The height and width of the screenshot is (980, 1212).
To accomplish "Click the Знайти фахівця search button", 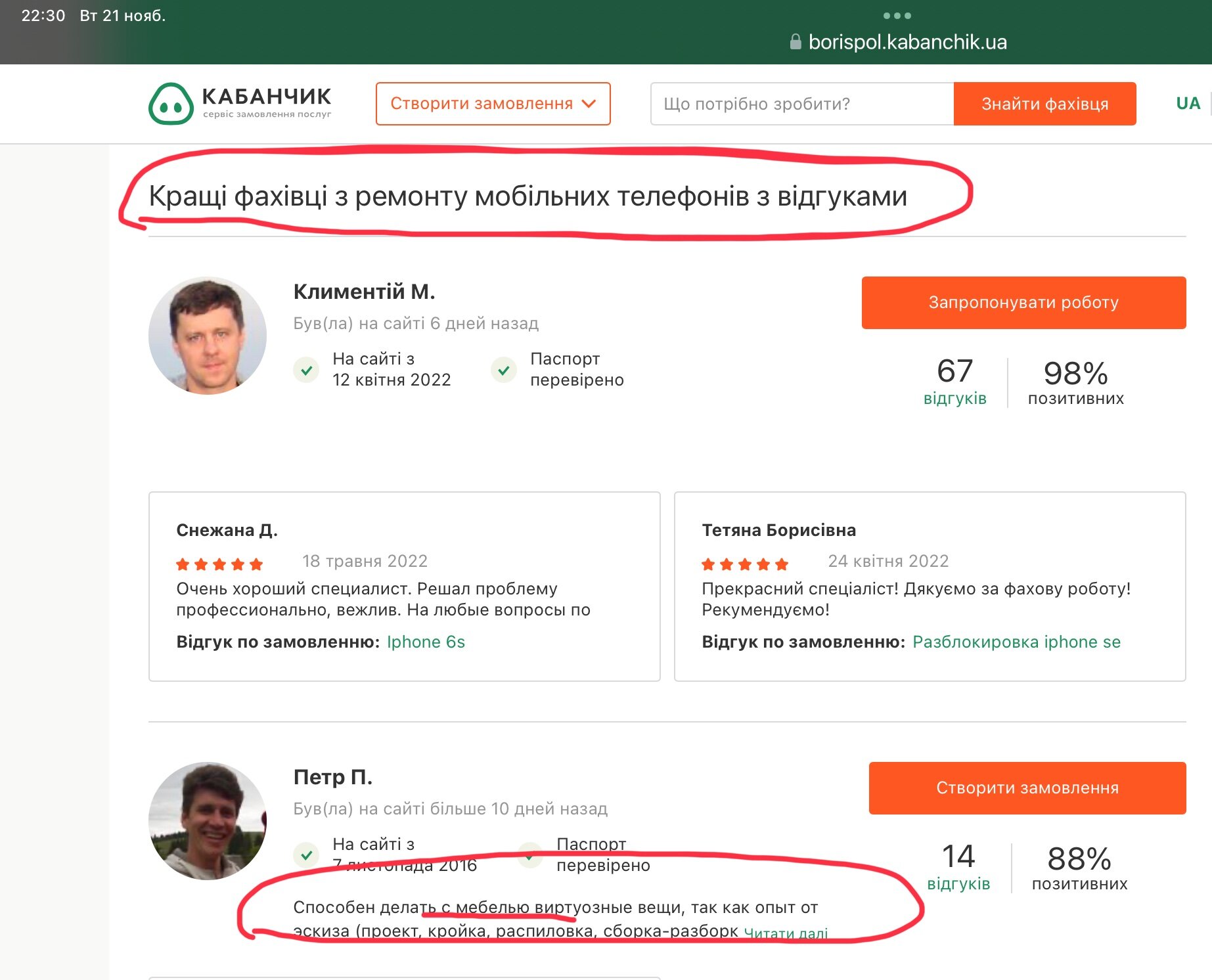I will point(1044,104).
